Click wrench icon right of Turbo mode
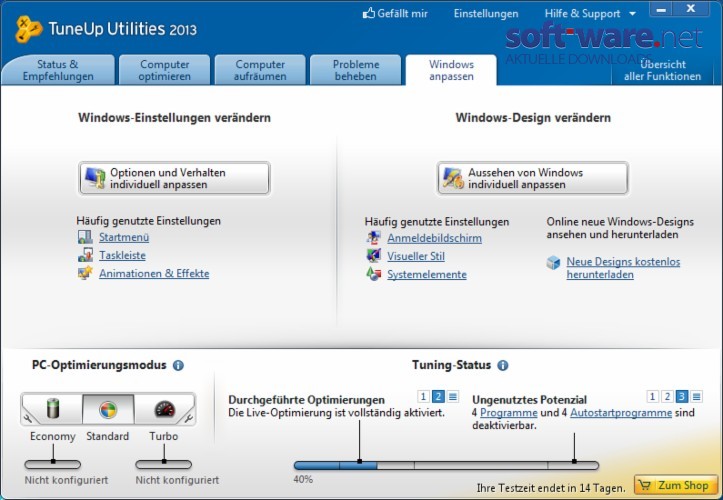Screen dimensions: 723x500 click(x=188, y=418)
